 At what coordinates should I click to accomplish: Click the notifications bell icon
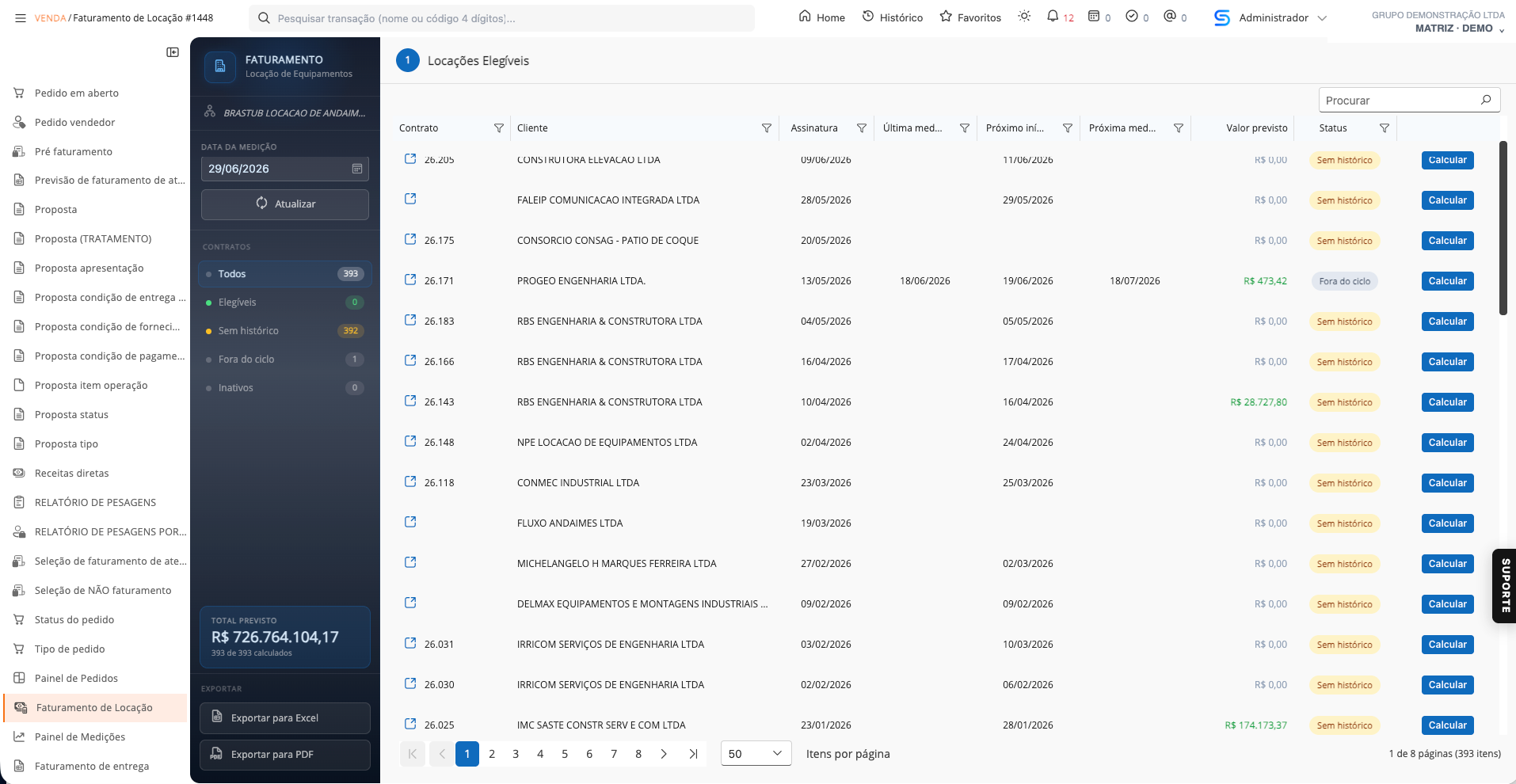click(x=1053, y=16)
